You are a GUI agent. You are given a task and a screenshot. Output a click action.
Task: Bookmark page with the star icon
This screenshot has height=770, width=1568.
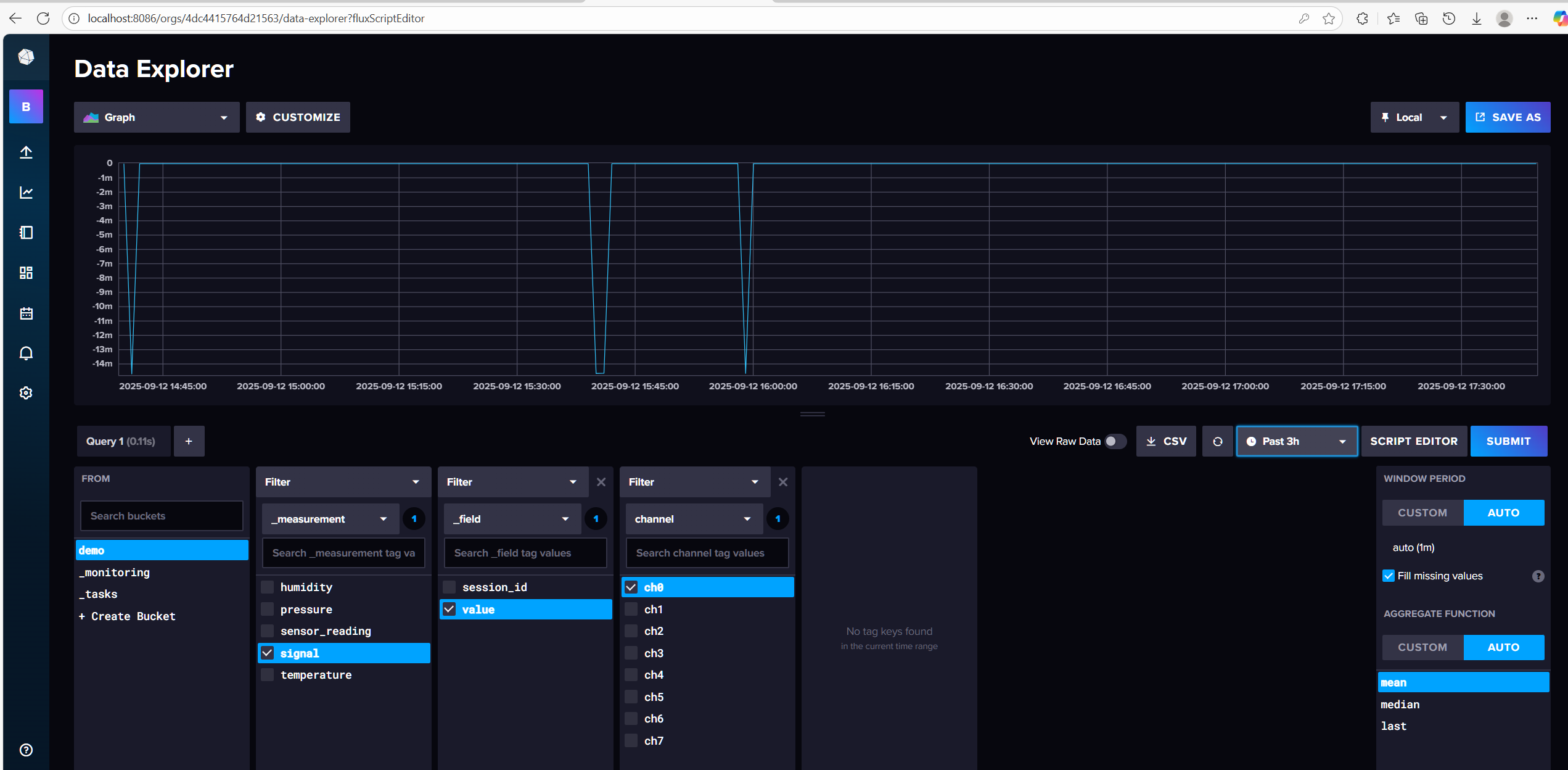pos(1329,19)
